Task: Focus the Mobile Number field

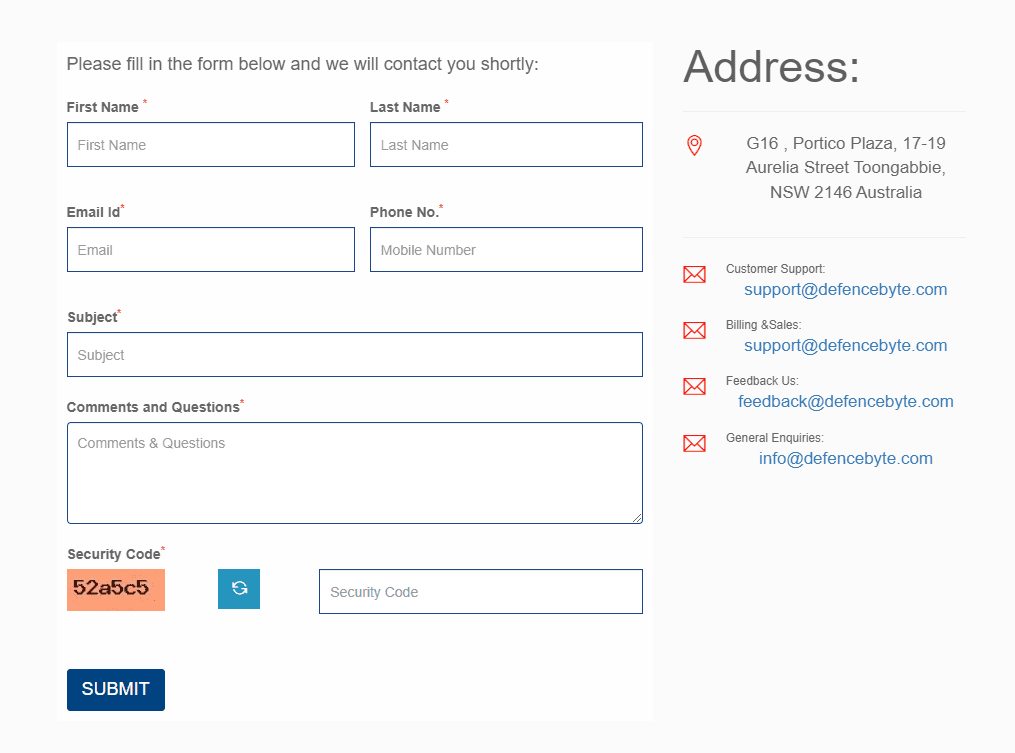Action: [x=506, y=249]
